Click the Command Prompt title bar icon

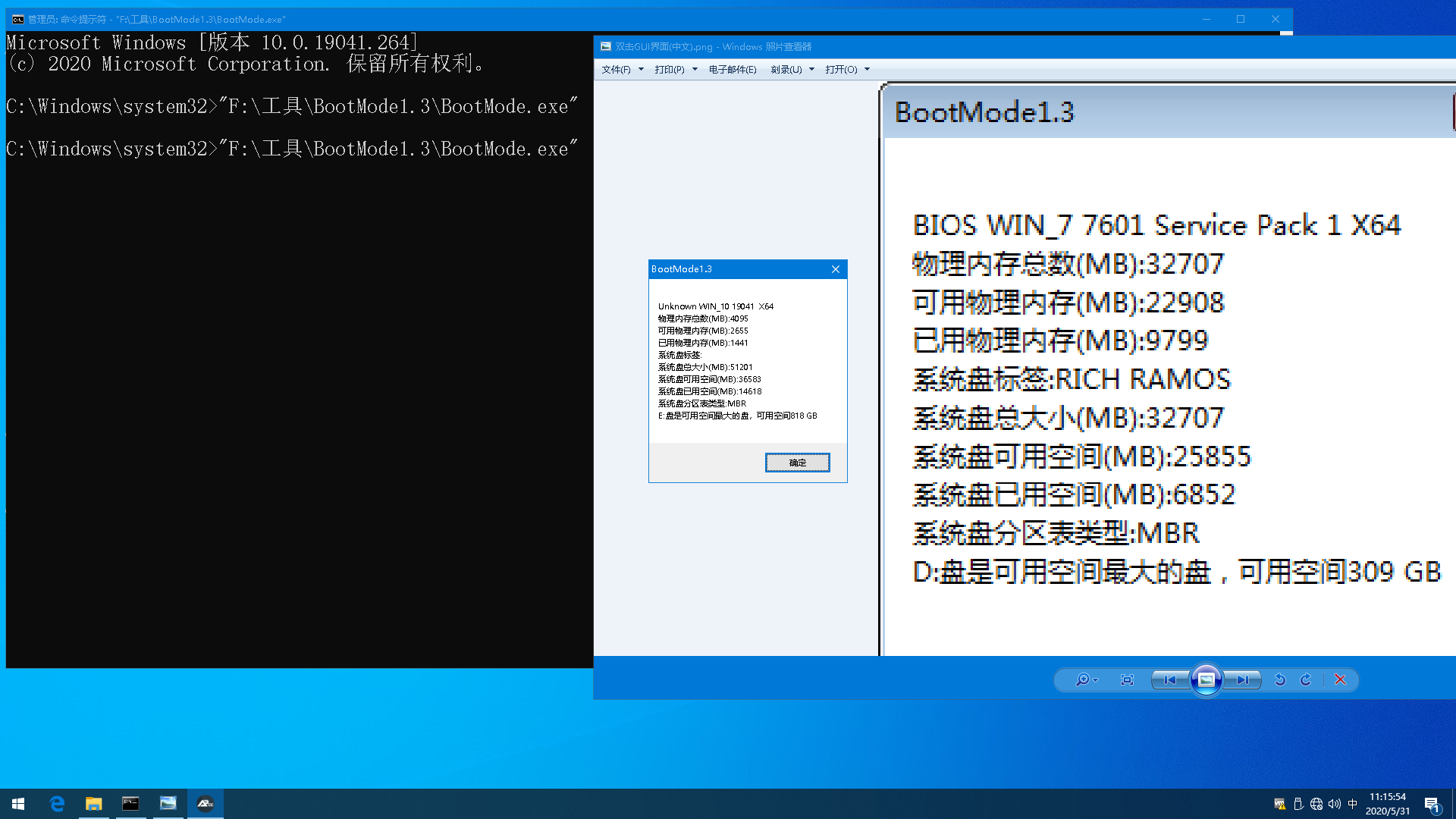pos(17,20)
